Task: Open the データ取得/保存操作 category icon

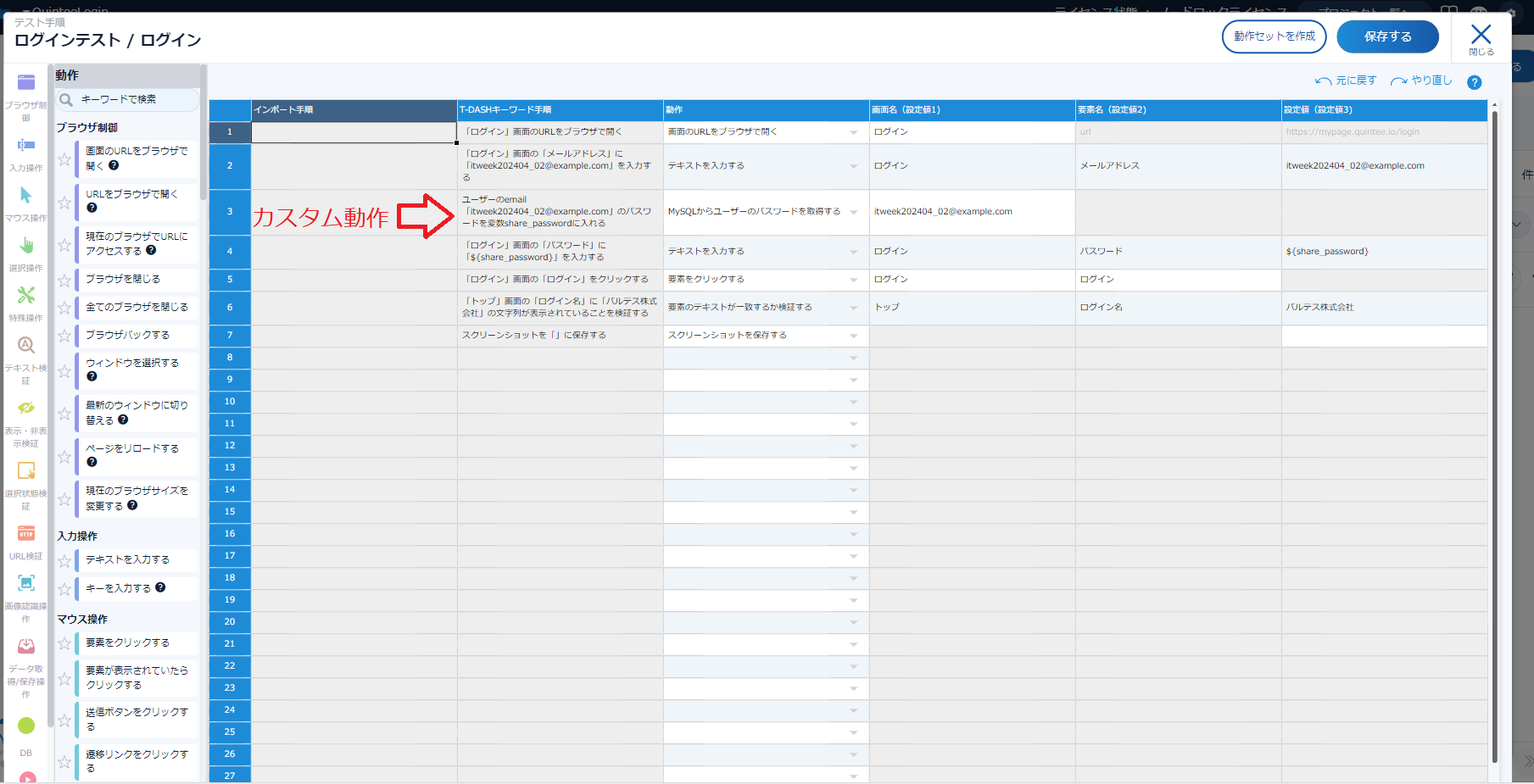Action: (26, 646)
